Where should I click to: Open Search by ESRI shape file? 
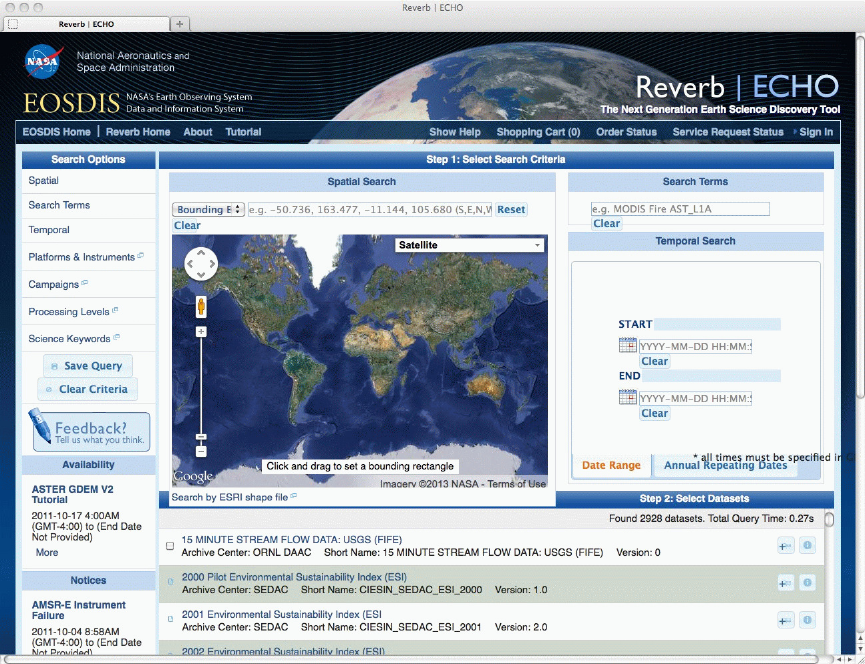[x=229, y=497]
